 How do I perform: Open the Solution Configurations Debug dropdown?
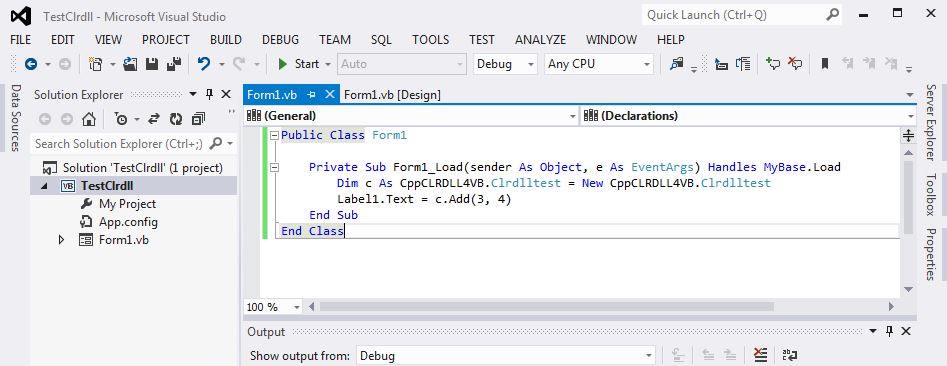(531, 64)
